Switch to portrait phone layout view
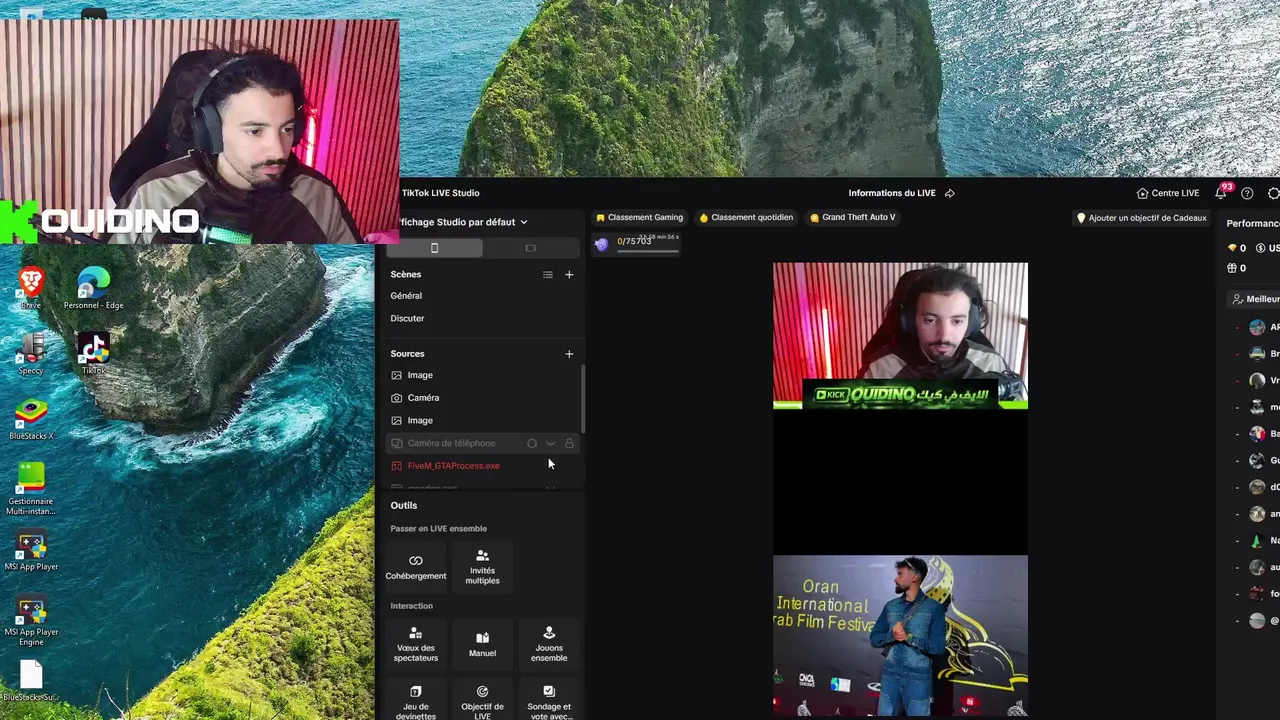1280x720 pixels. tap(434, 248)
